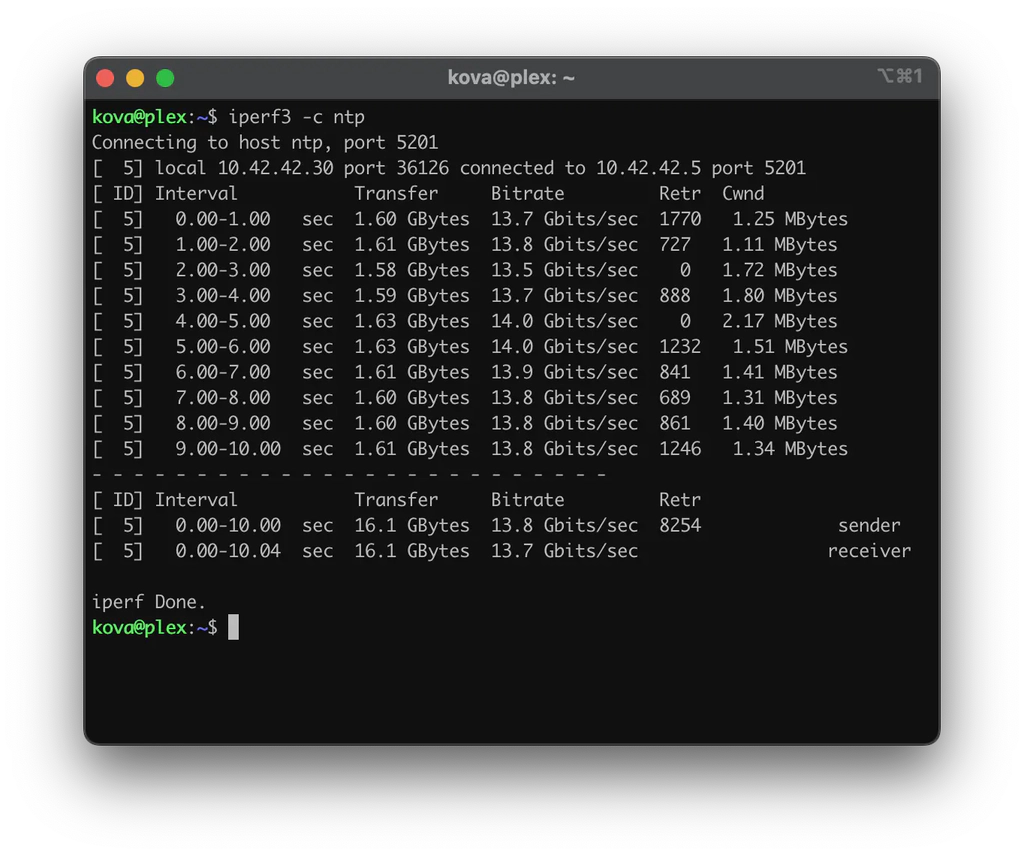Click the first 'Retr' column header

[x=680, y=194]
